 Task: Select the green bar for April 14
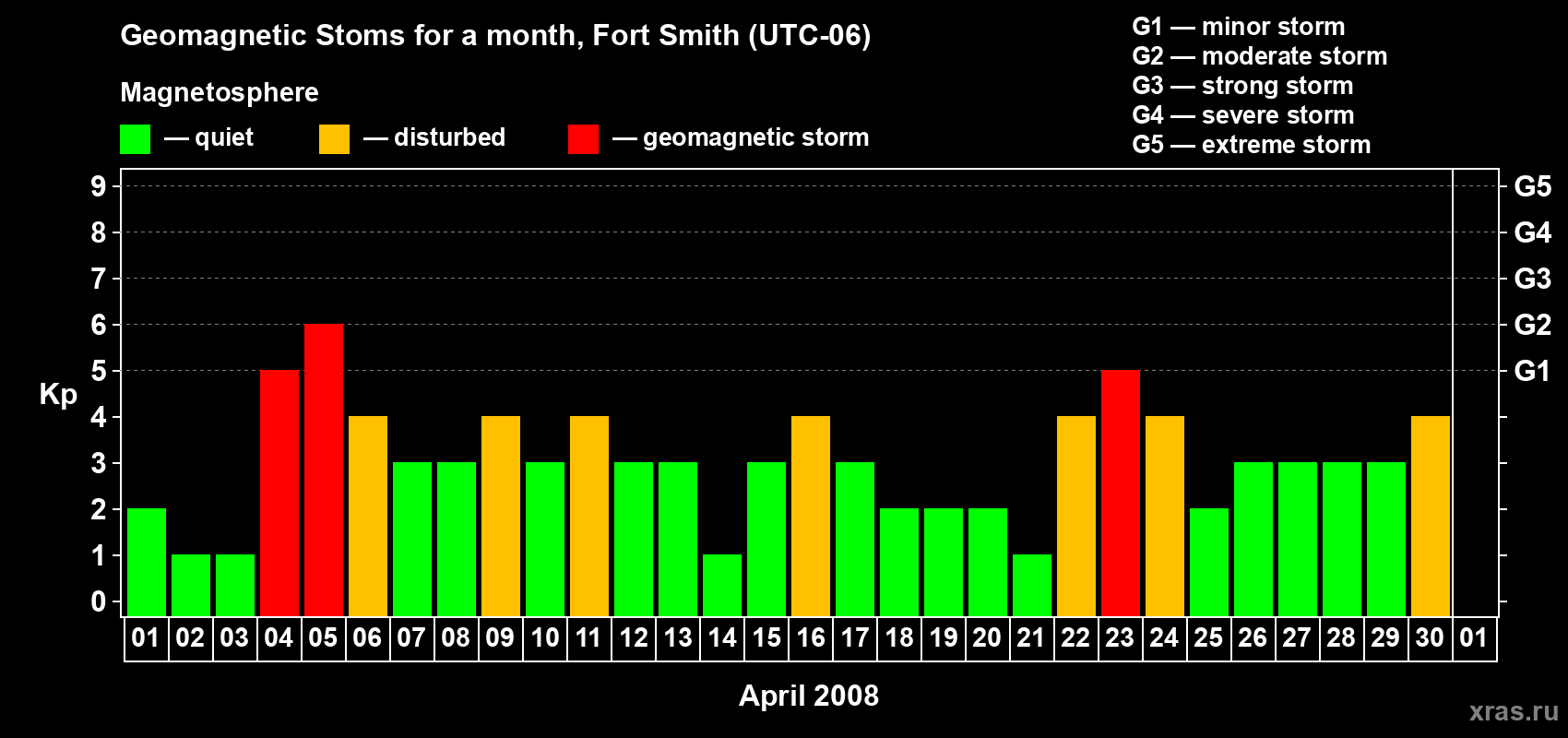click(722, 586)
